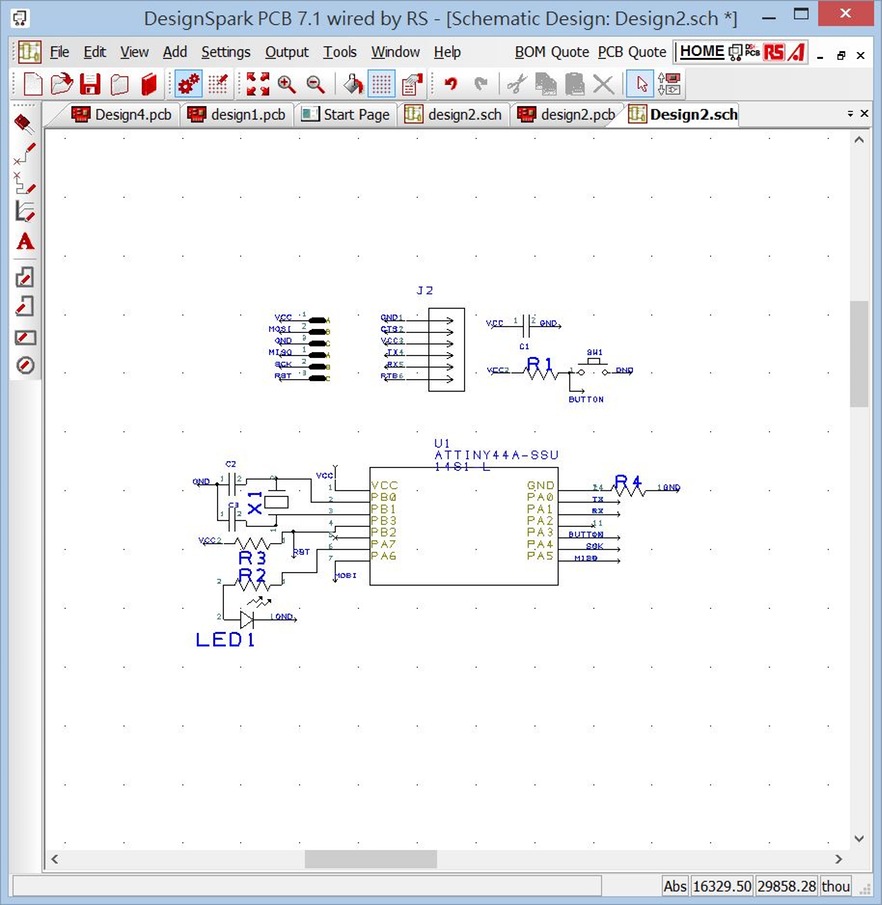
Task: Switch to the Design4.pcb tab
Action: coord(121,114)
